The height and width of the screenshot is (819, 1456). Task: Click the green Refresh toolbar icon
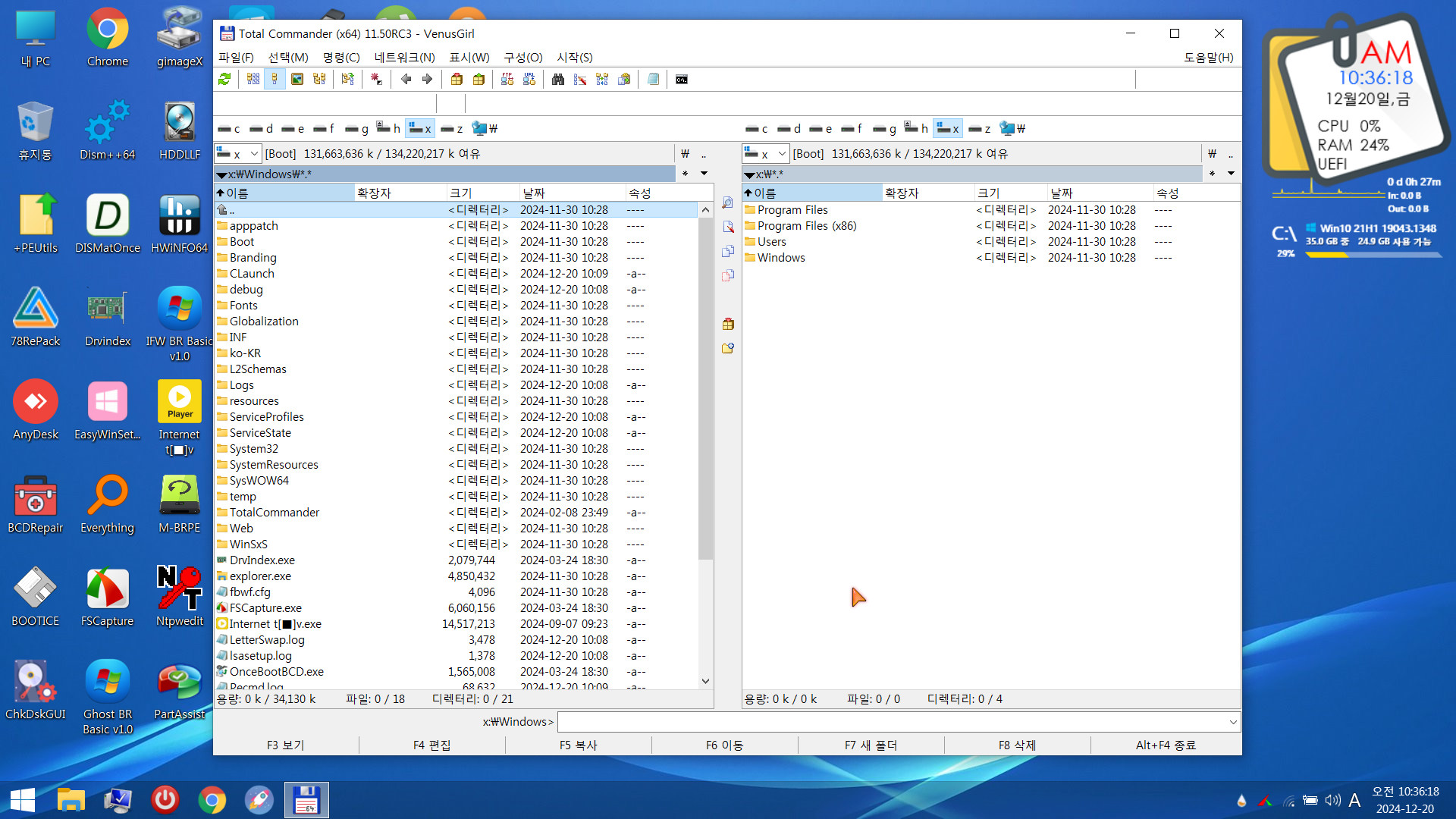tap(224, 79)
